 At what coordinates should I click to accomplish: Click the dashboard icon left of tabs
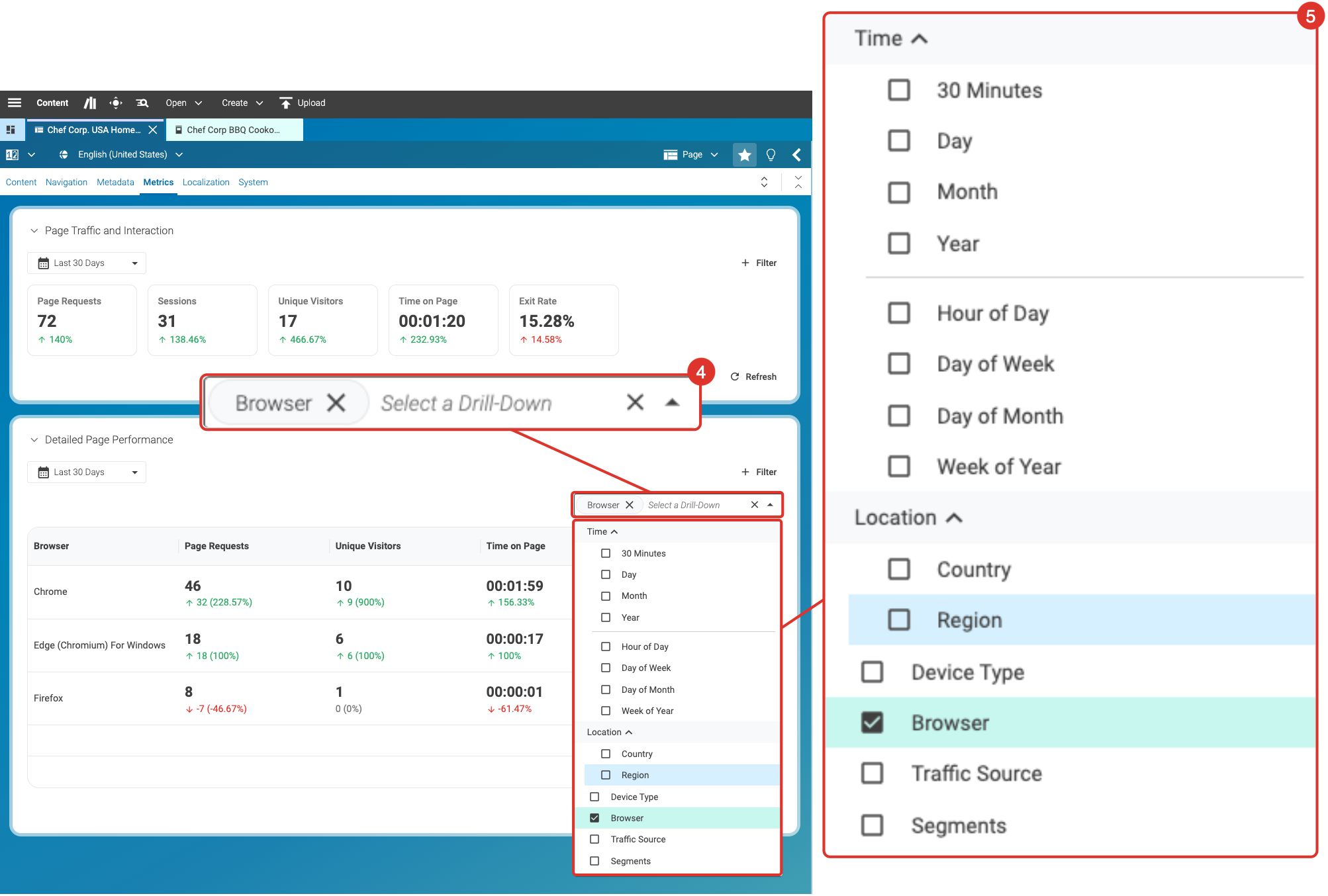(x=11, y=130)
